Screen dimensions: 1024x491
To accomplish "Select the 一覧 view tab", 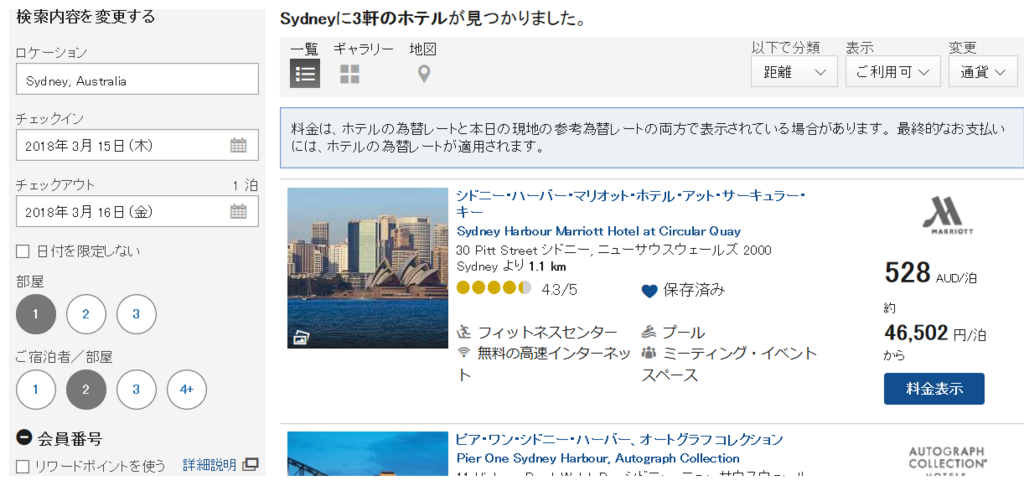I will pos(304,49).
